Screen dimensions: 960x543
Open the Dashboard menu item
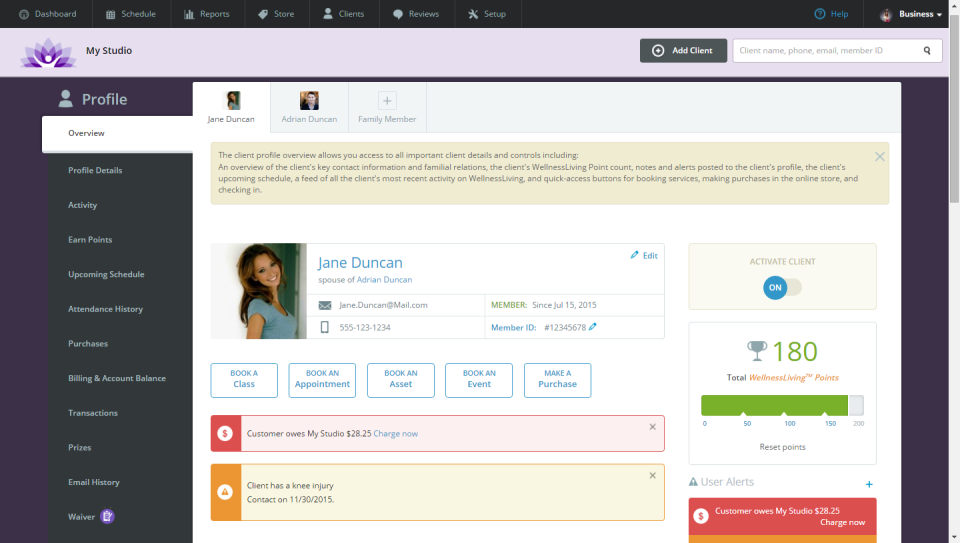[x=47, y=13]
